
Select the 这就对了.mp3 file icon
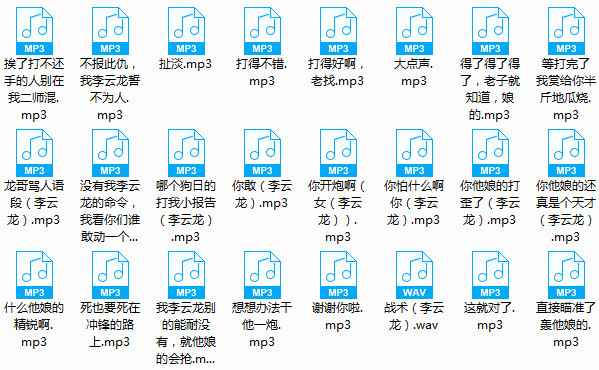490,275
